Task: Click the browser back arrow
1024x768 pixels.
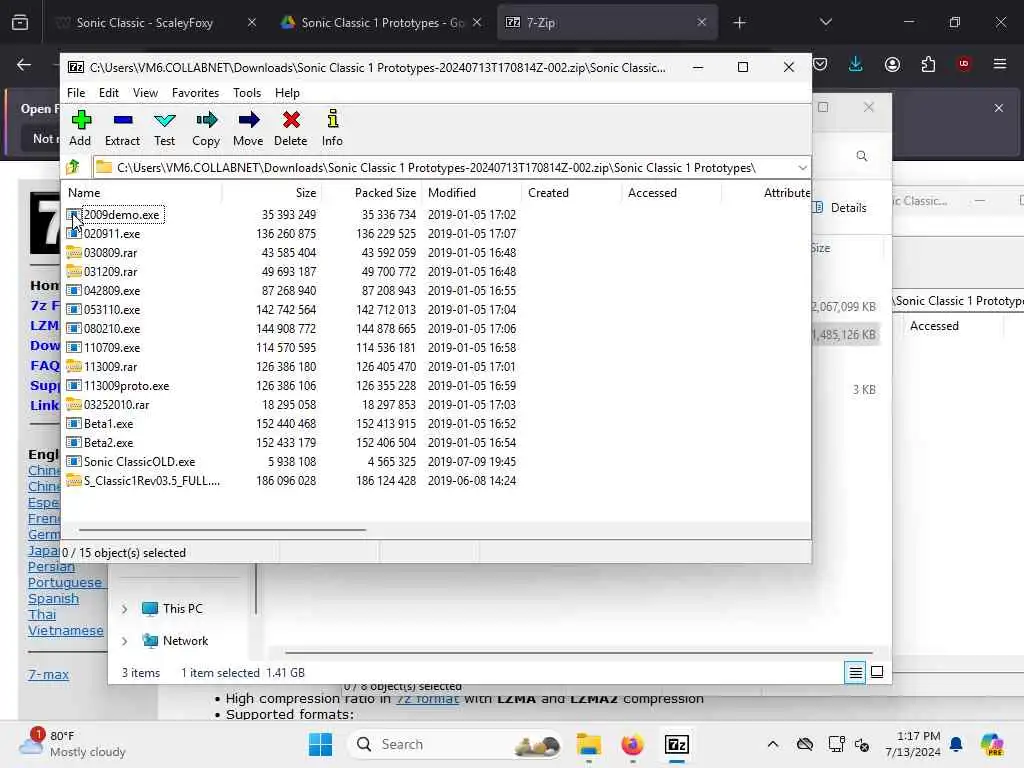Action: 24,64
